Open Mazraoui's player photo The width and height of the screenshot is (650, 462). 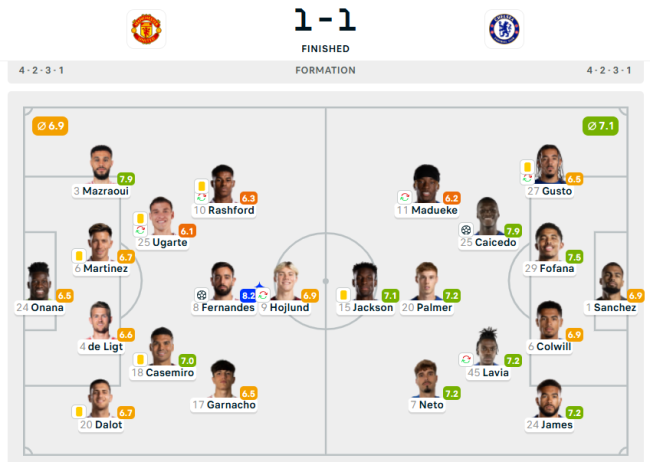coord(102,164)
